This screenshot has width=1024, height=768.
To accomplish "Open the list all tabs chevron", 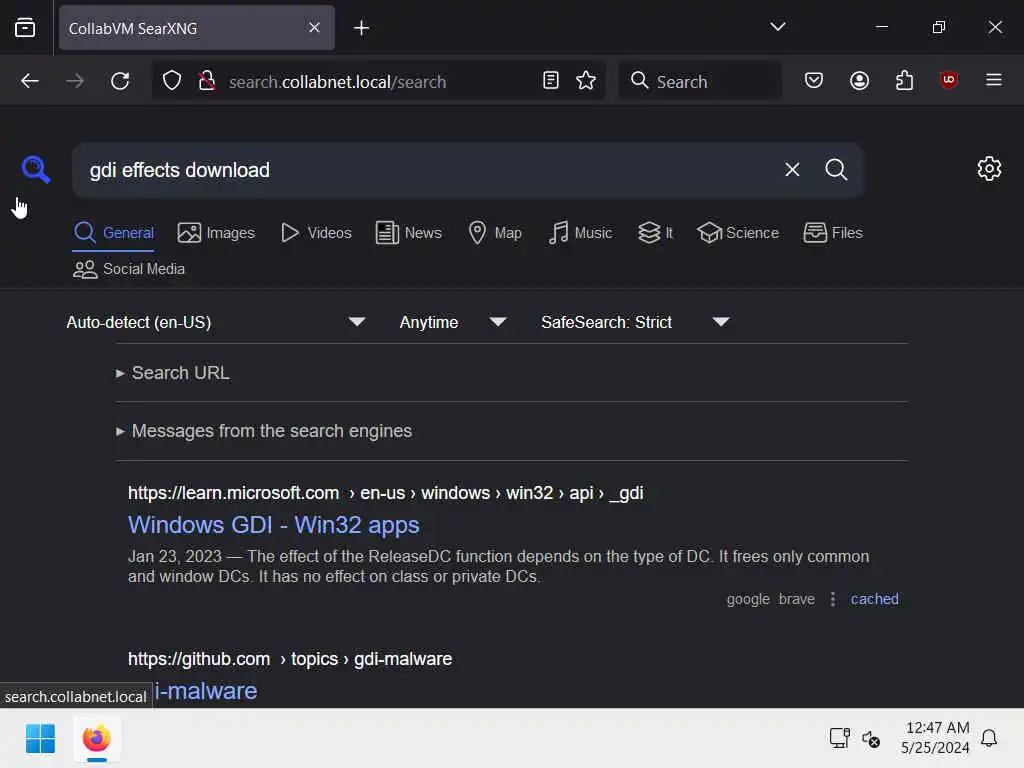I will 777,27.
